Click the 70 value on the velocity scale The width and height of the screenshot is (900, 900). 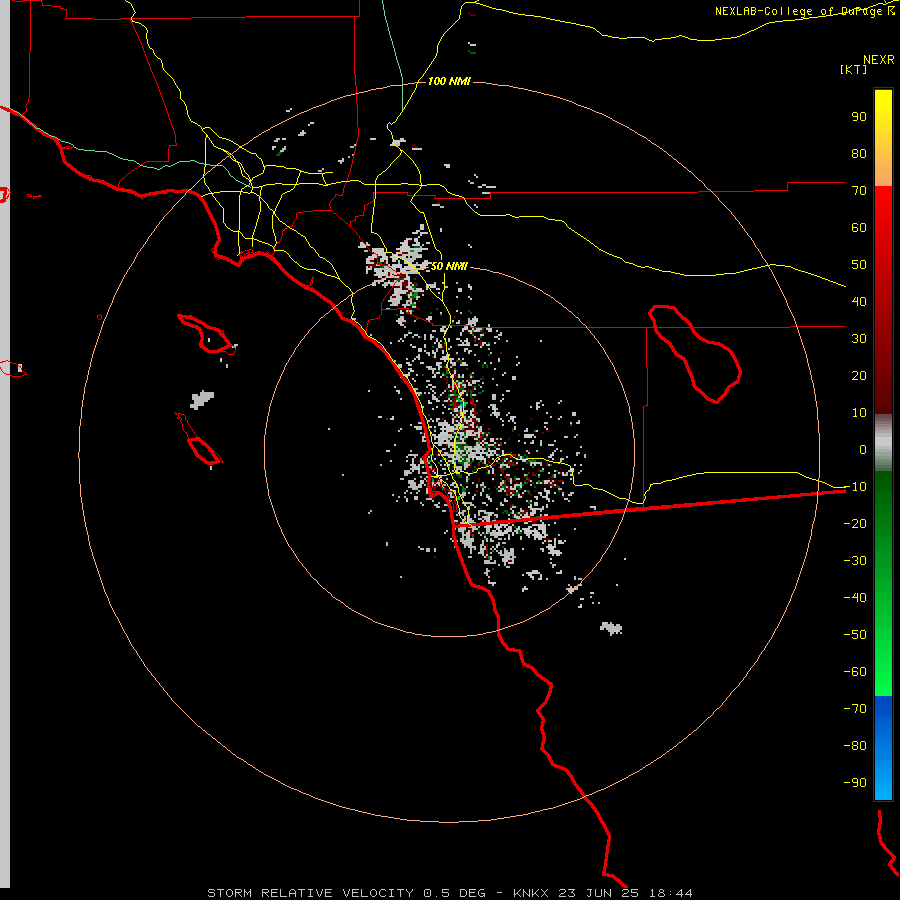click(859, 191)
